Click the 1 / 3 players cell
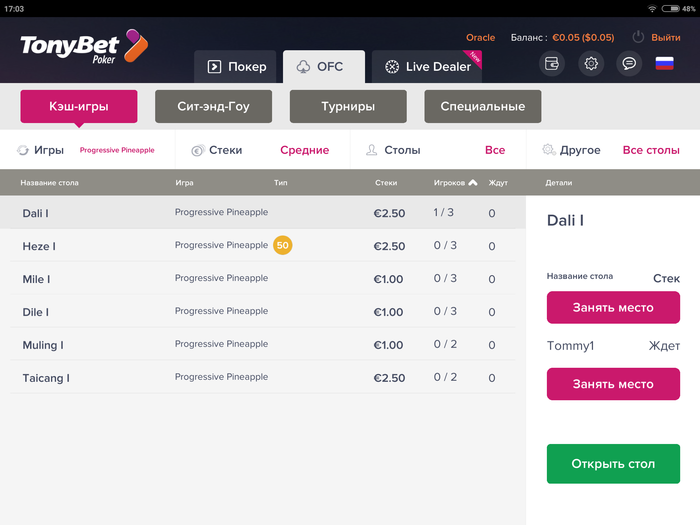Screen dimensions: 700x525 pos(443,212)
